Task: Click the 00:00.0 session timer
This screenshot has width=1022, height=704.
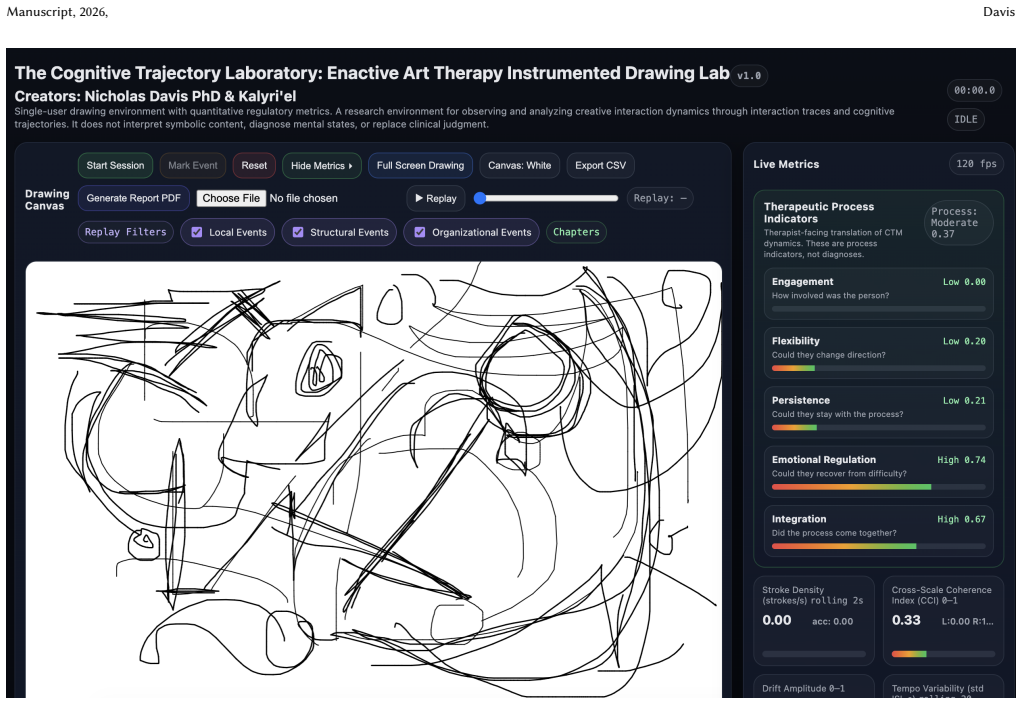Action: (974, 91)
